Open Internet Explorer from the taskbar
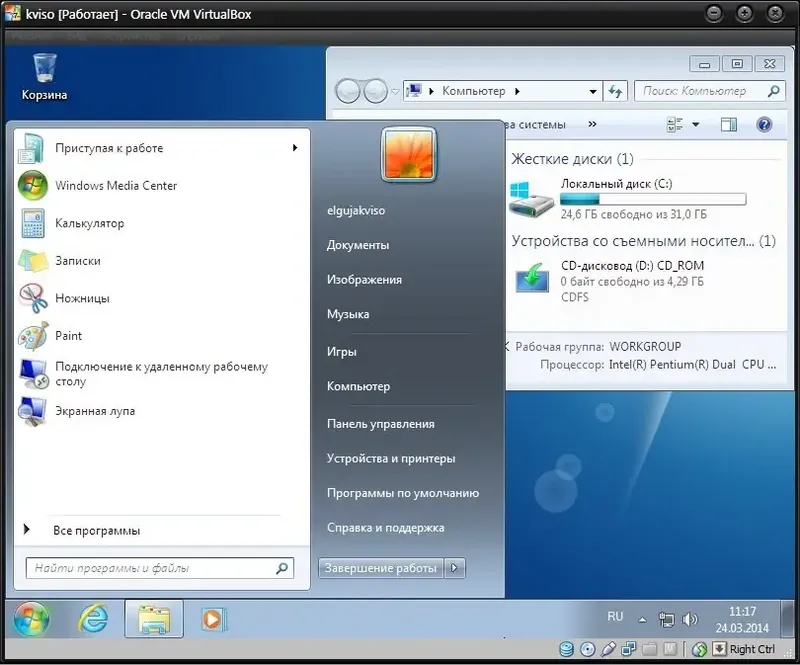 pyautogui.click(x=92, y=619)
